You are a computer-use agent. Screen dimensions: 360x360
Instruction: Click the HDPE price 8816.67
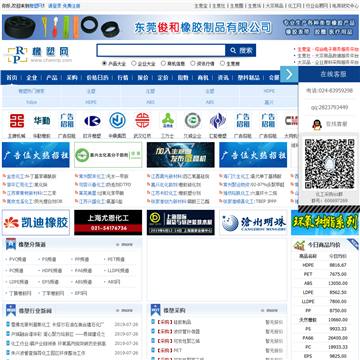338,265
